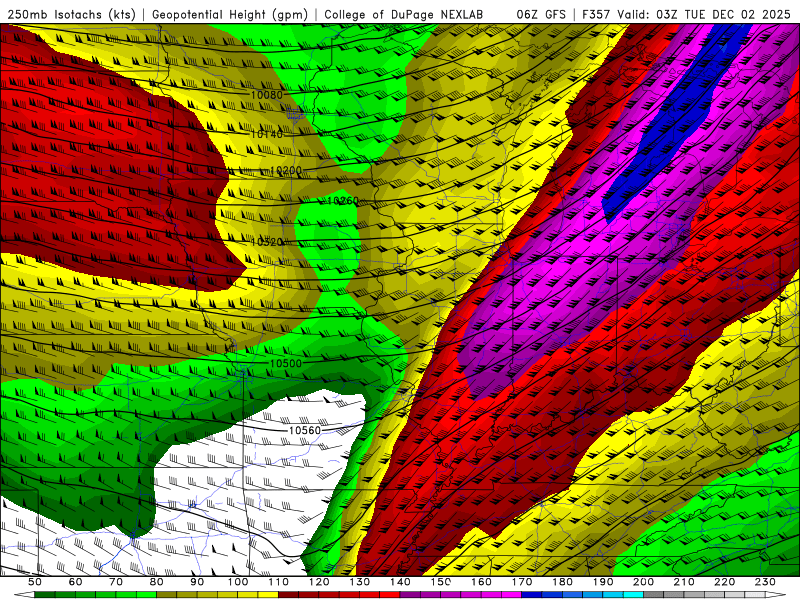Image resolution: width=800 pixels, height=600 pixels.
Task: Click the 150 value on the legend scale
Action: (441, 582)
